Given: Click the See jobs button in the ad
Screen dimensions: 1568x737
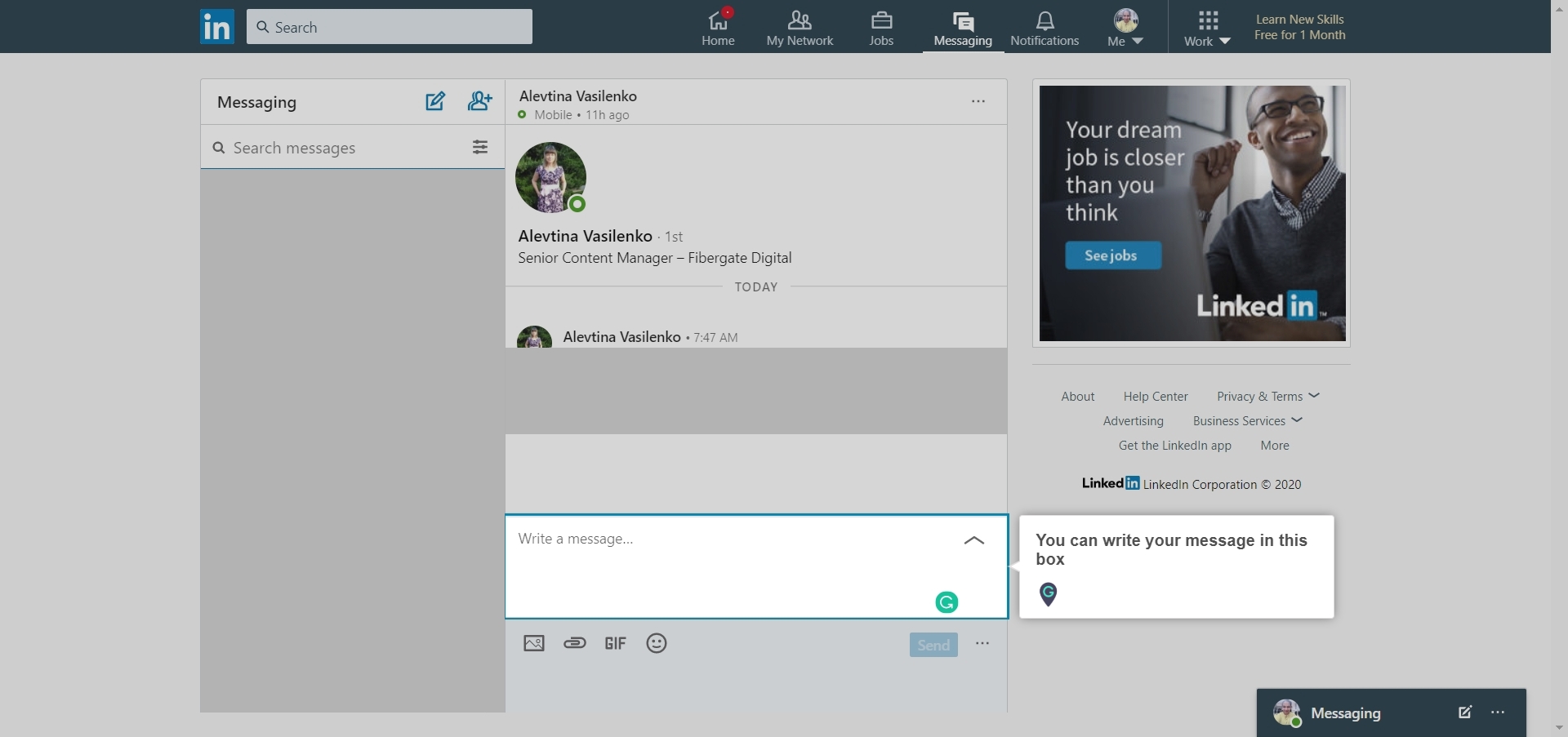Looking at the screenshot, I should coord(1113,255).
